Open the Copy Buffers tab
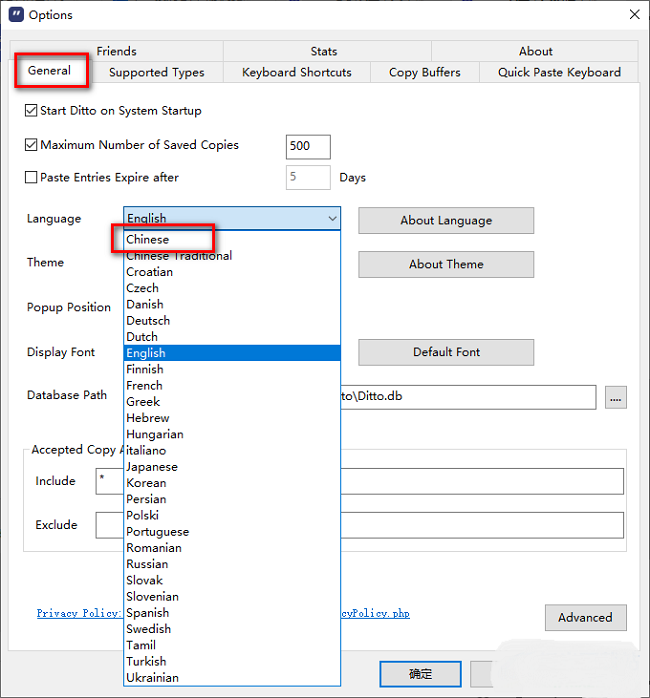The width and height of the screenshot is (650, 698). click(425, 72)
